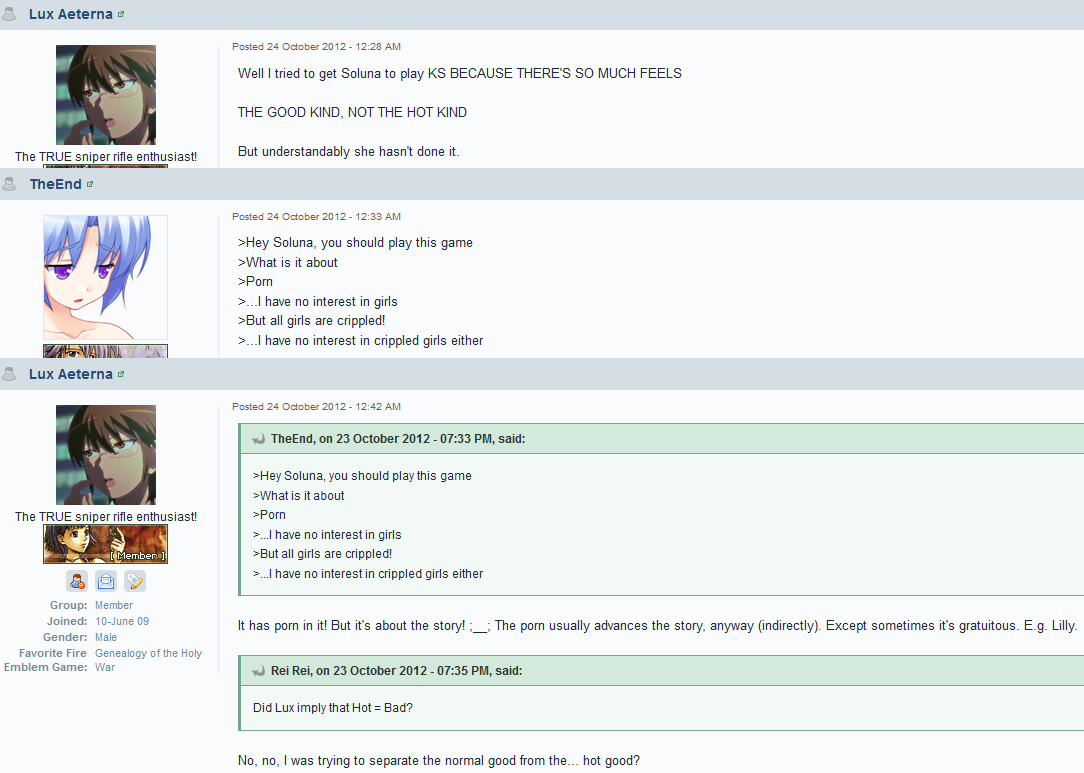Click the snapback arrow in TheEnd quote header
Screen dimensions: 1084x773
[x=259, y=439]
